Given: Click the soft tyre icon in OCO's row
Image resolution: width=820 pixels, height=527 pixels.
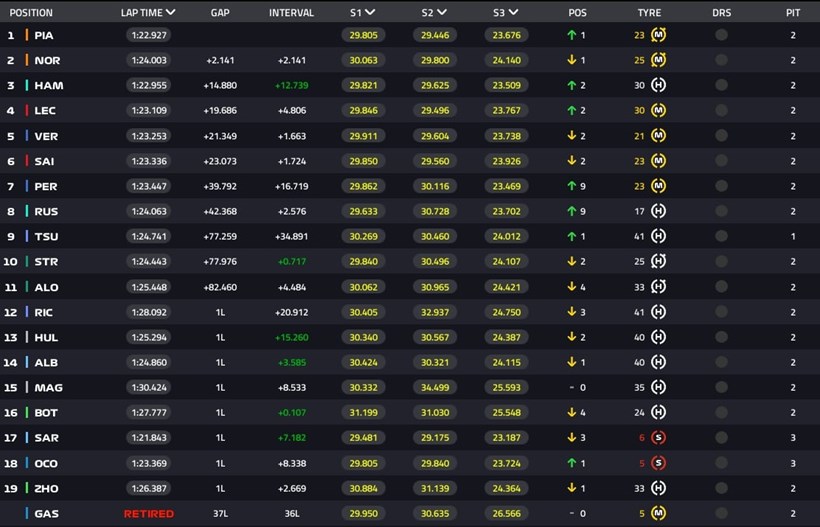Looking at the screenshot, I should tap(658, 463).
